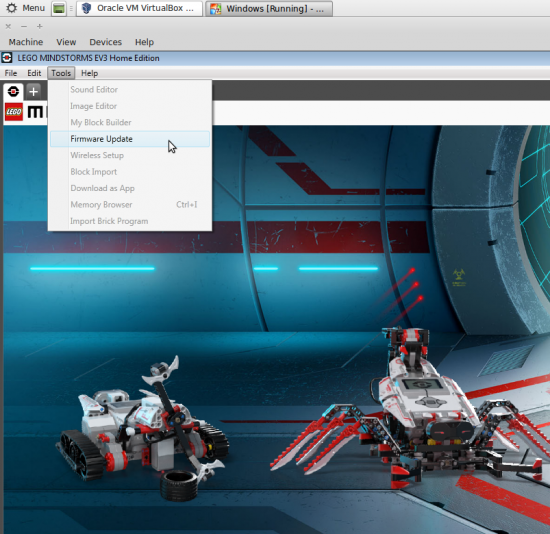Open My Block Builder entry

130,122
